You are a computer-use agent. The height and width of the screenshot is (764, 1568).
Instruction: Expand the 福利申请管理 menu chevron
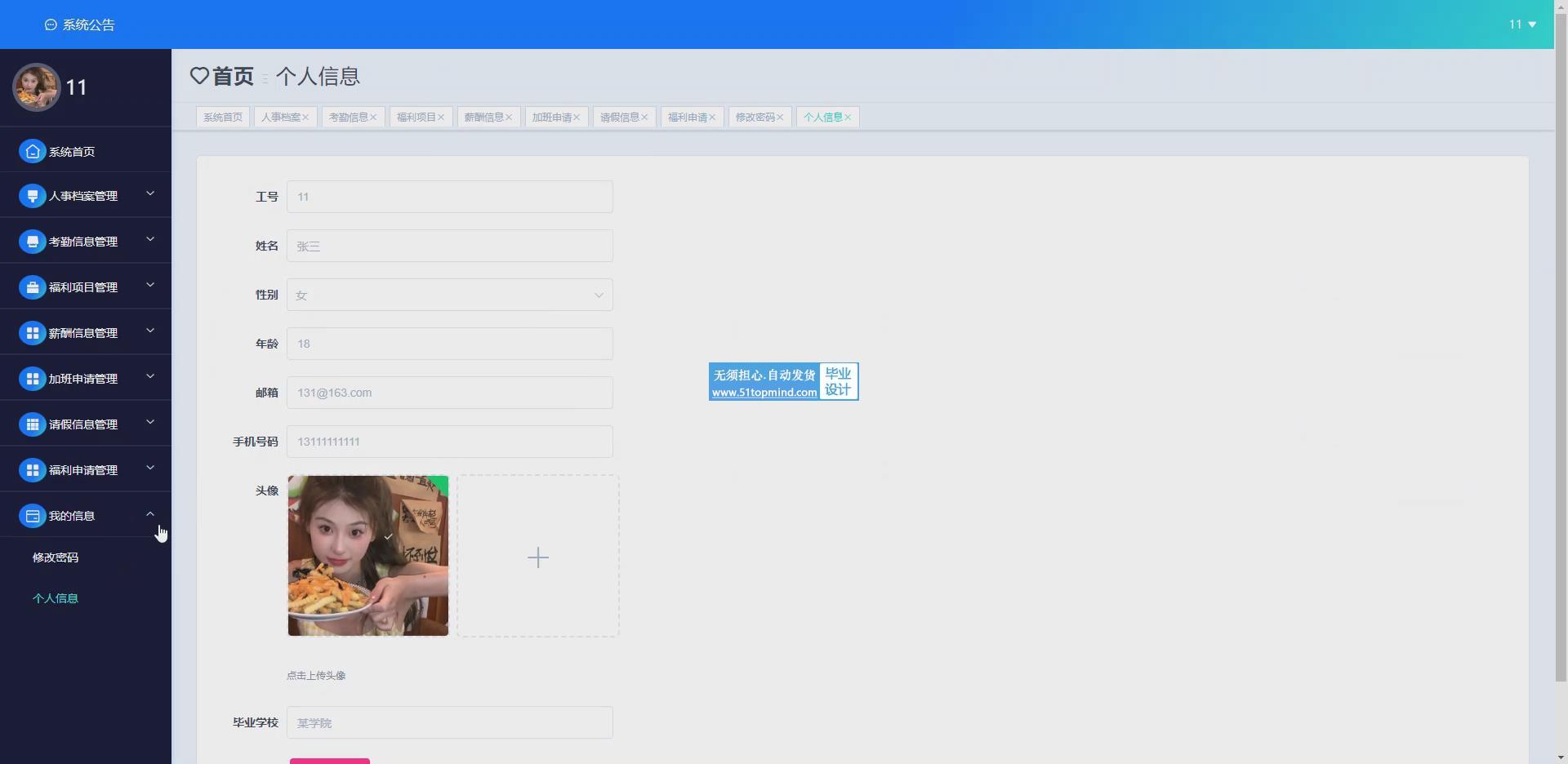click(150, 468)
